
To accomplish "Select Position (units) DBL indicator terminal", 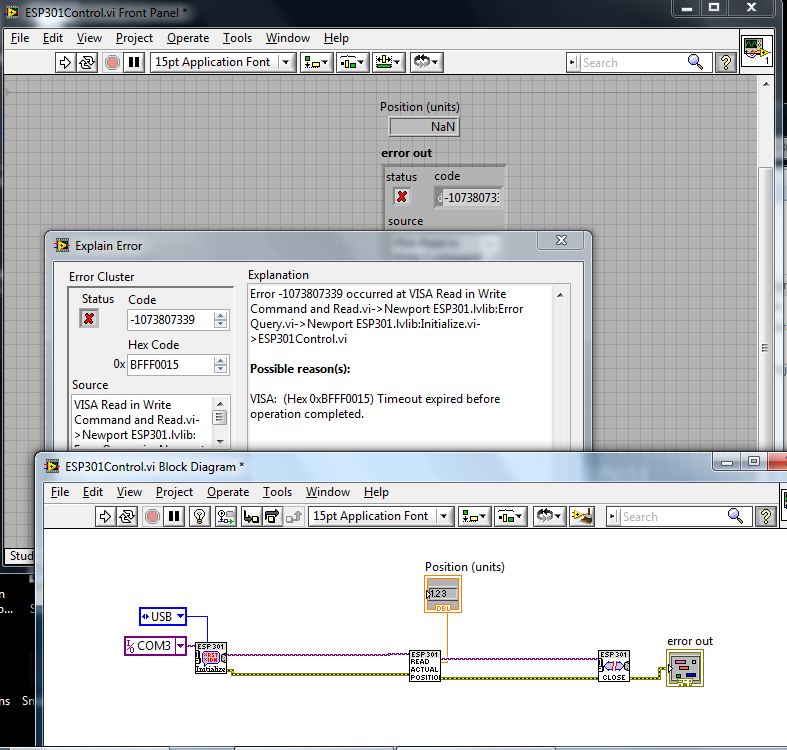I will [443, 594].
